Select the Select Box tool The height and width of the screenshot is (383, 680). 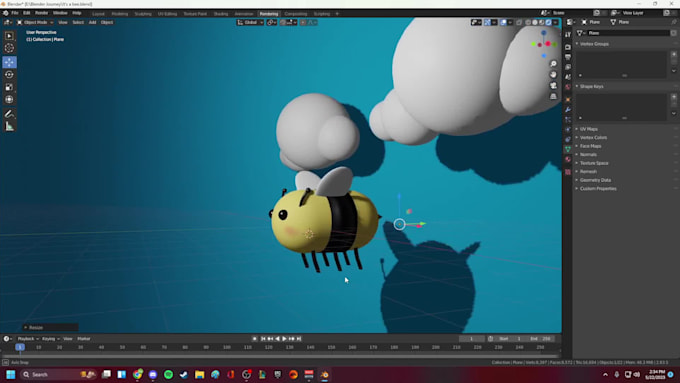pyautogui.click(x=9, y=36)
